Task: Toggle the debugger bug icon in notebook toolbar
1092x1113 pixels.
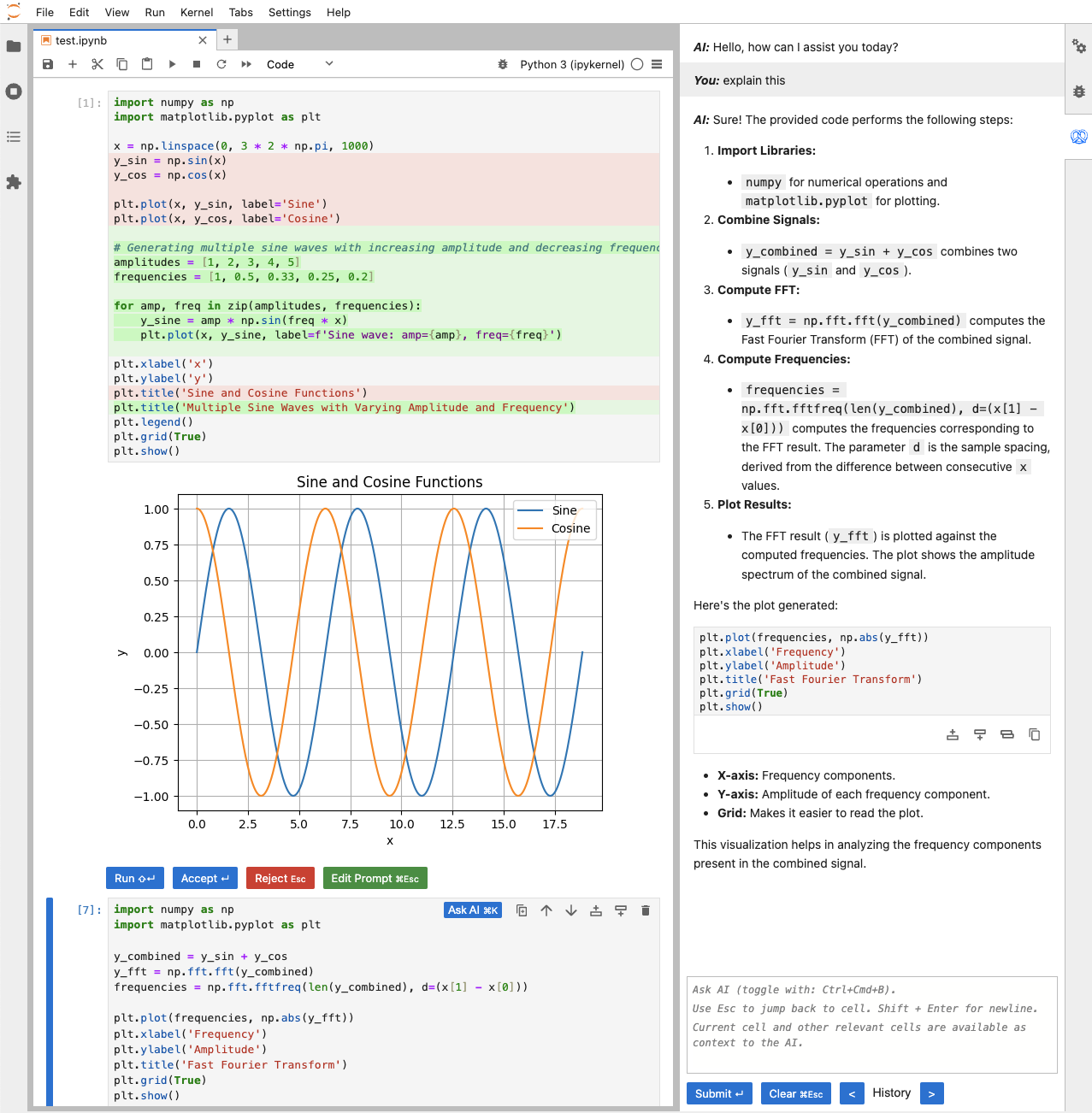Action: pyautogui.click(x=503, y=64)
